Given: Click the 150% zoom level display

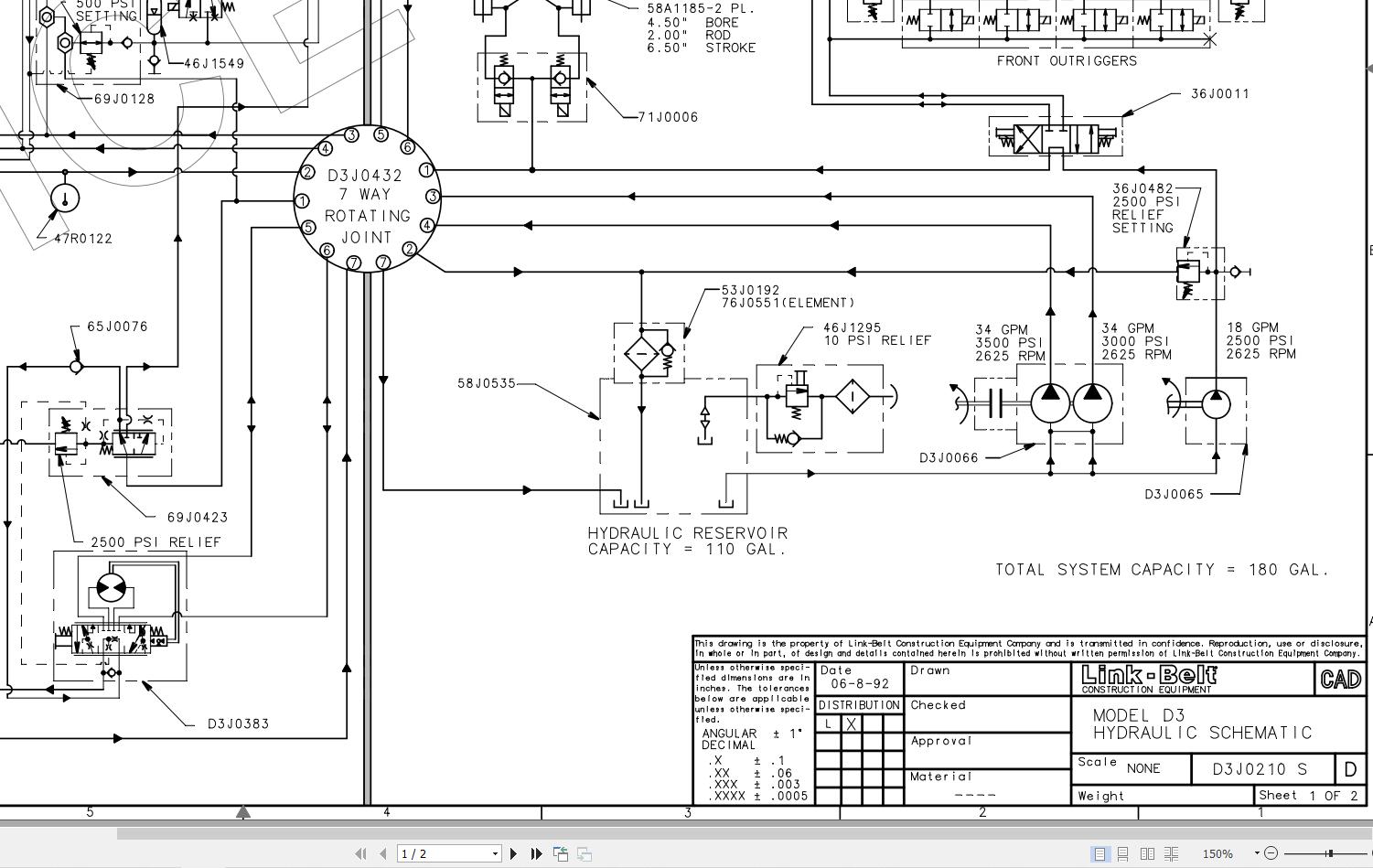Looking at the screenshot, I should tap(1218, 853).
